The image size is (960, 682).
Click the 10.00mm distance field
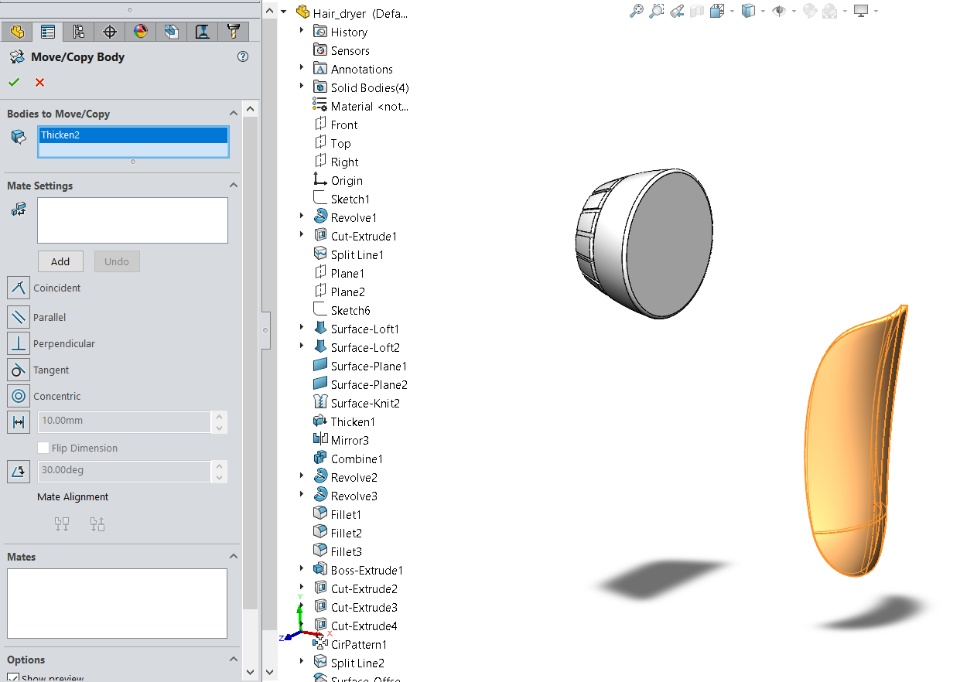point(124,421)
